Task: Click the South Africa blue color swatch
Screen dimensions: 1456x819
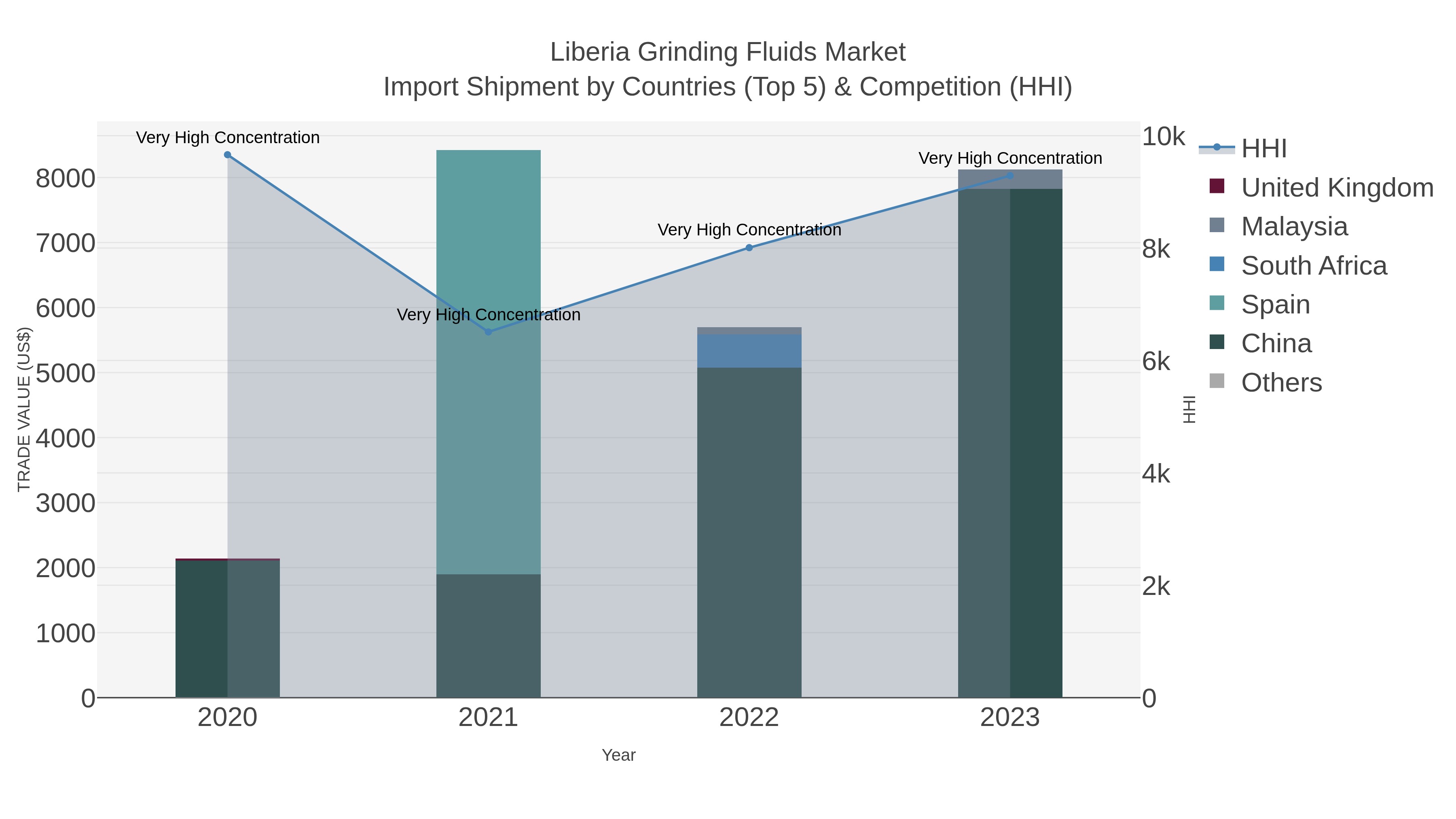Action: [x=1217, y=264]
